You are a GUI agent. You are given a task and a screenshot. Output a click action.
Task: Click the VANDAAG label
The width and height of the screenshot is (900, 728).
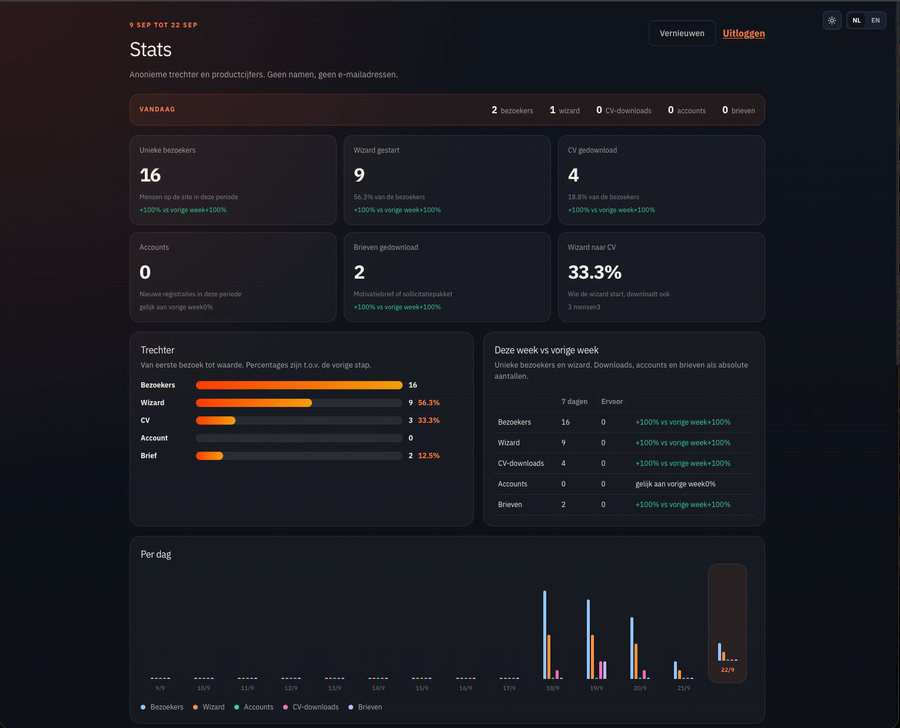point(157,109)
